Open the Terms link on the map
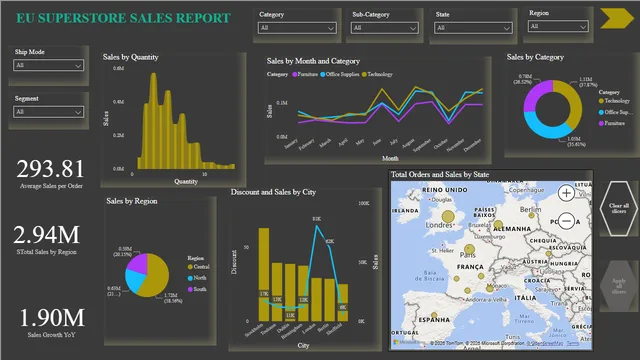Image resolution: width=640 pixels, height=360 pixels. 573,343
